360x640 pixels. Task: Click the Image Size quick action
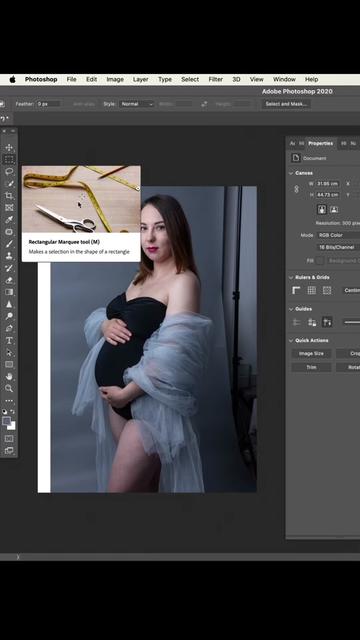coord(311,353)
